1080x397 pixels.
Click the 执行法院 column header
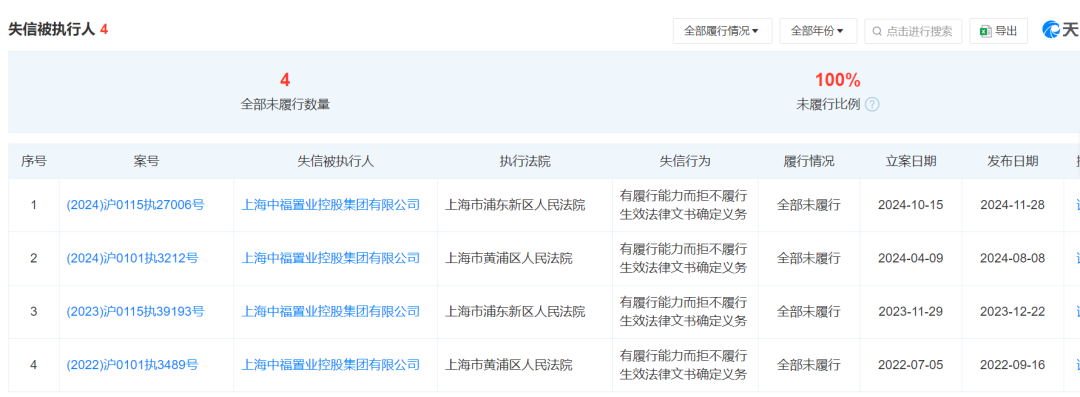pyautogui.click(x=525, y=161)
